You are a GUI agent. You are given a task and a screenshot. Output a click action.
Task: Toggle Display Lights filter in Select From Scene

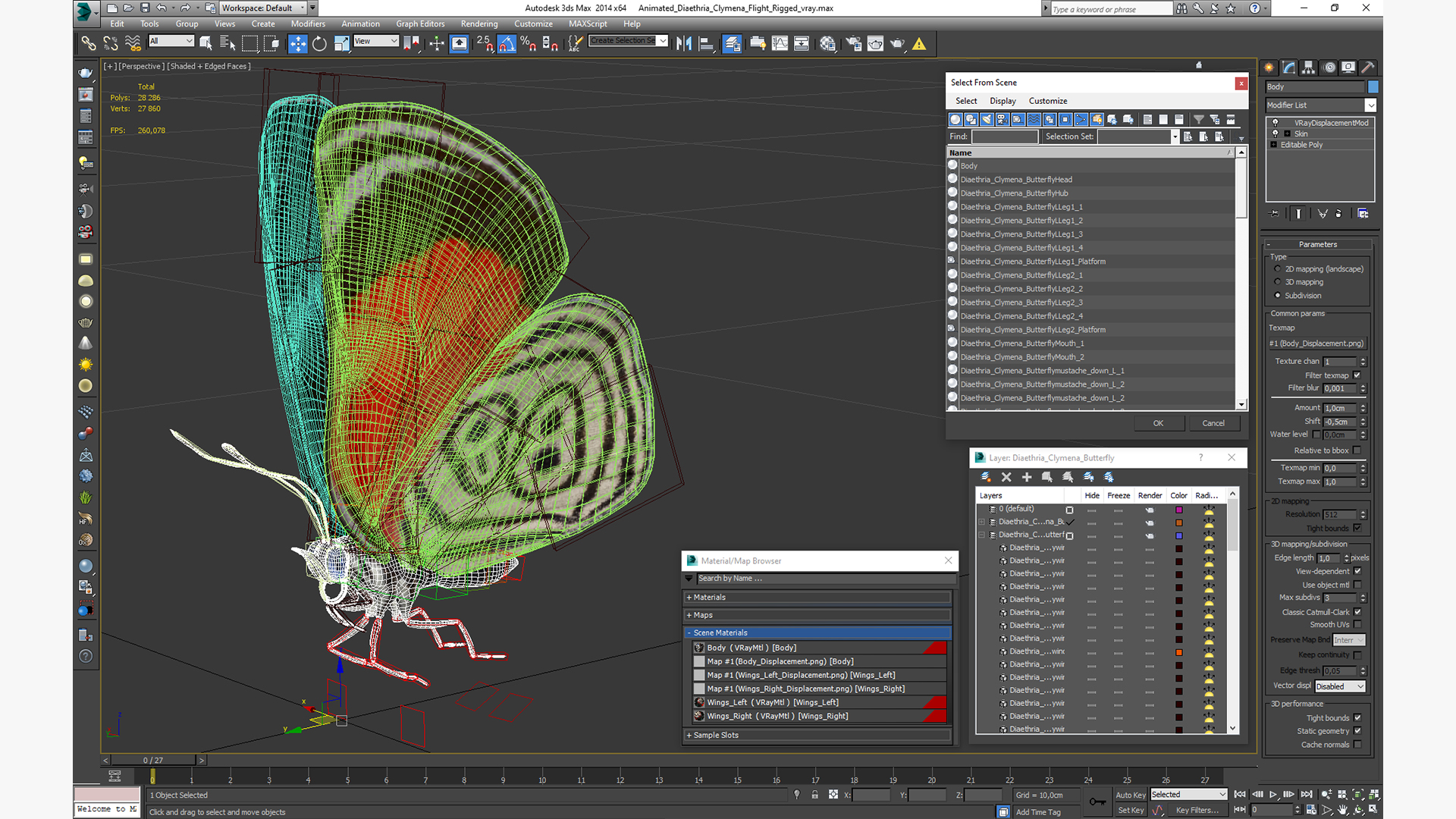[x=987, y=119]
